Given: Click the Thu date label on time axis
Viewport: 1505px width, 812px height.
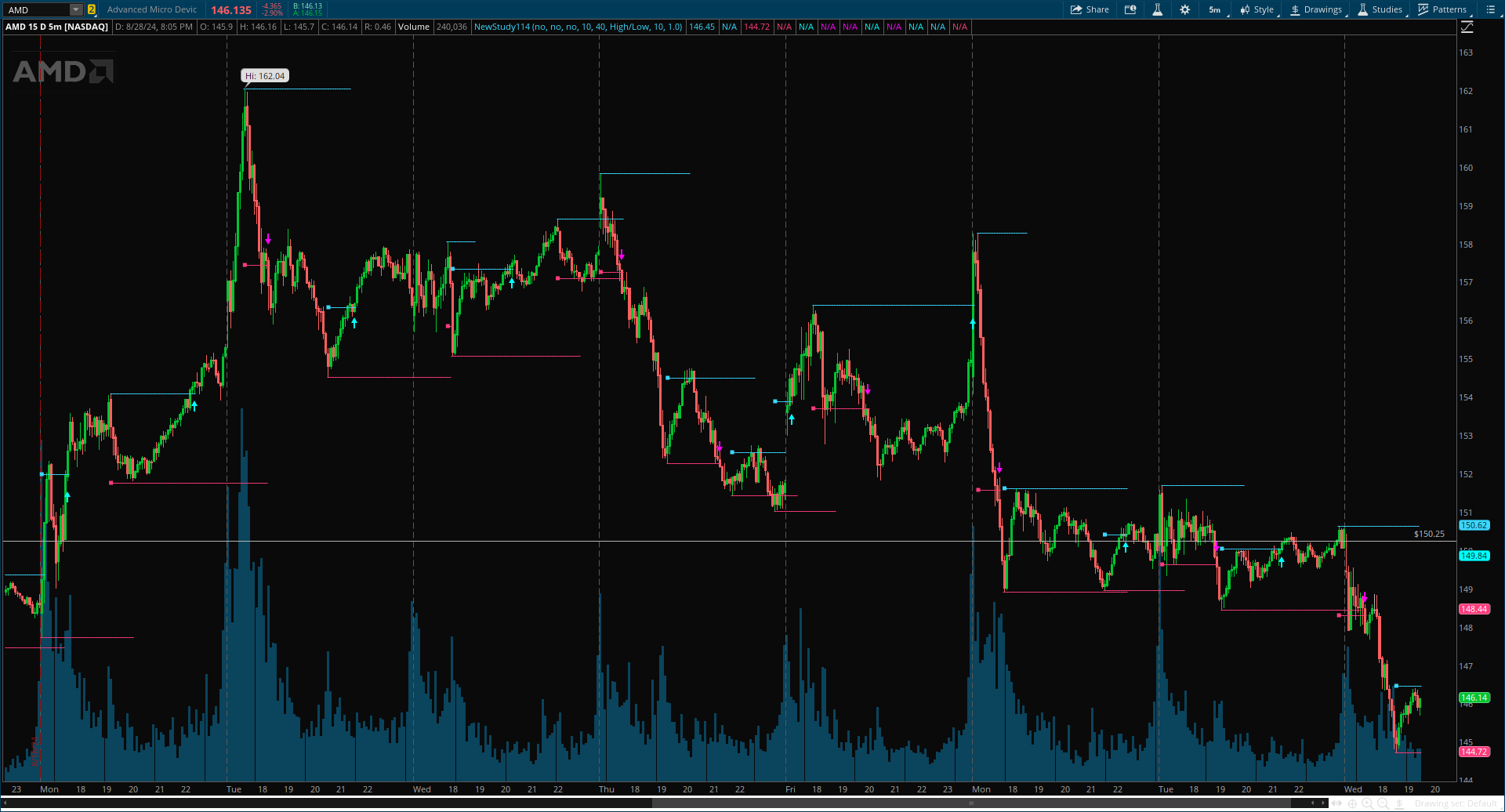Looking at the screenshot, I should tap(607, 789).
